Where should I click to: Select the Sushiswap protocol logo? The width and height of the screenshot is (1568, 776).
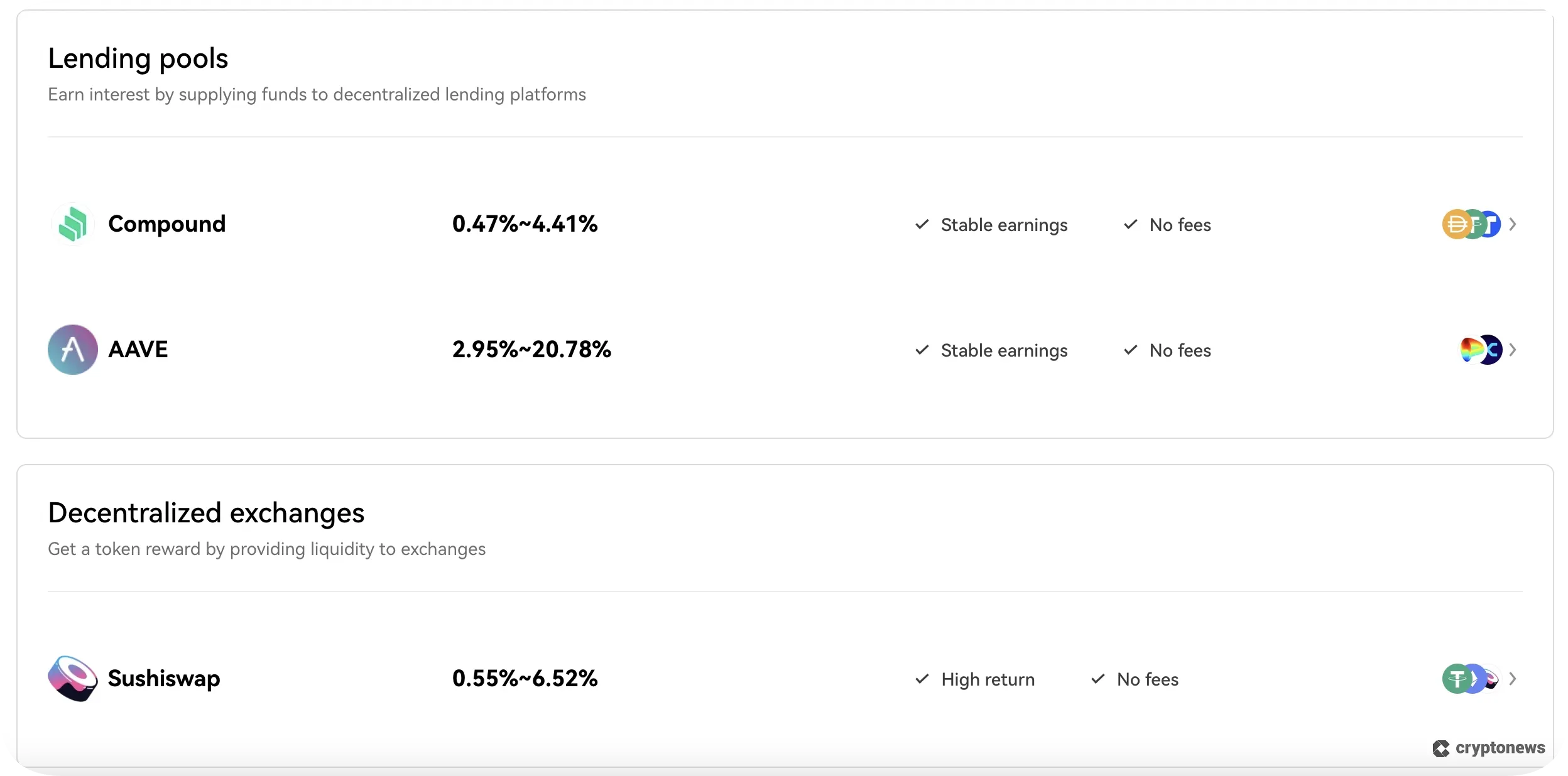click(x=73, y=679)
